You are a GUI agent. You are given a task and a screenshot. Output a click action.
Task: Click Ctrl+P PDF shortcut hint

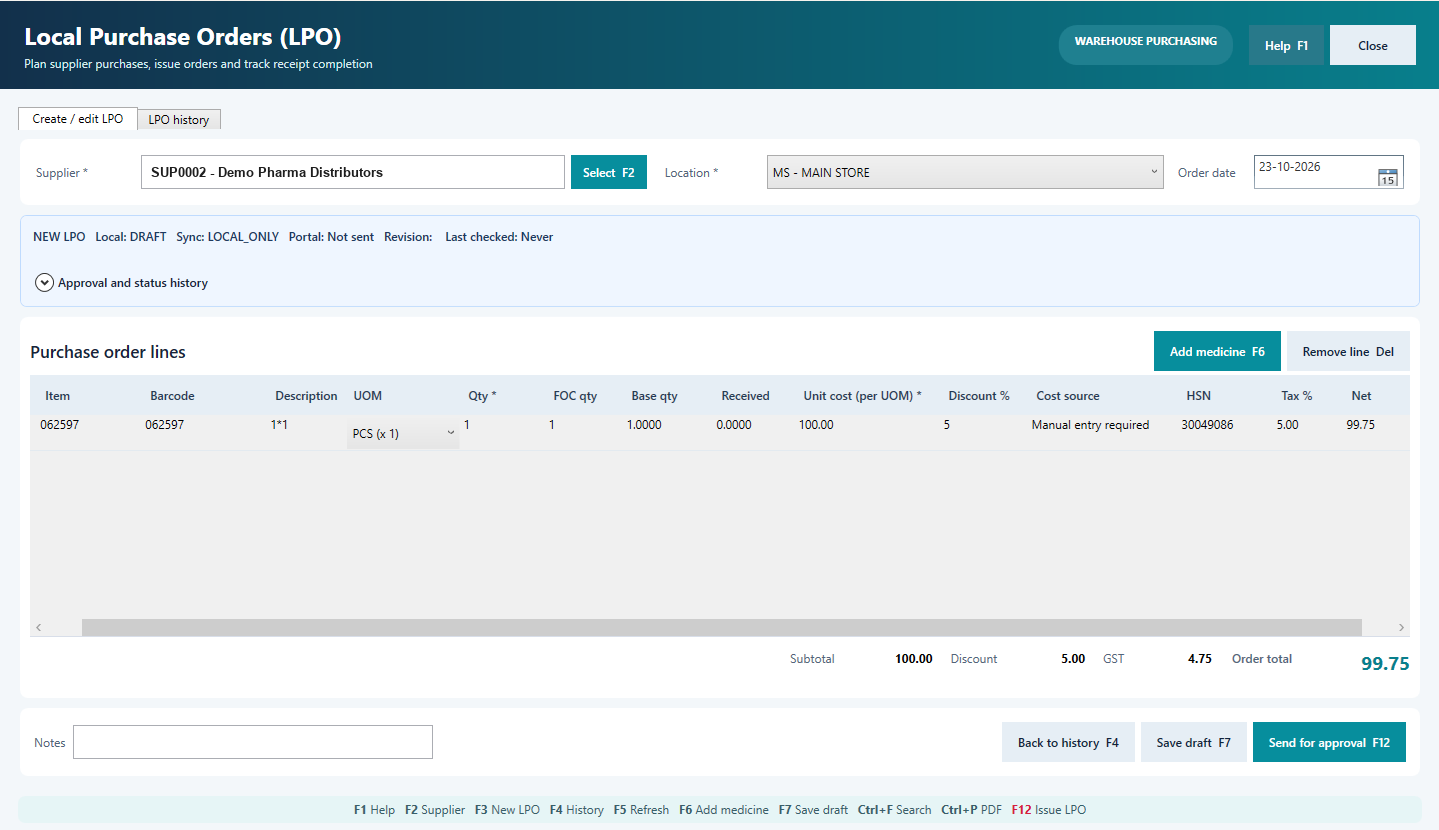971,810
